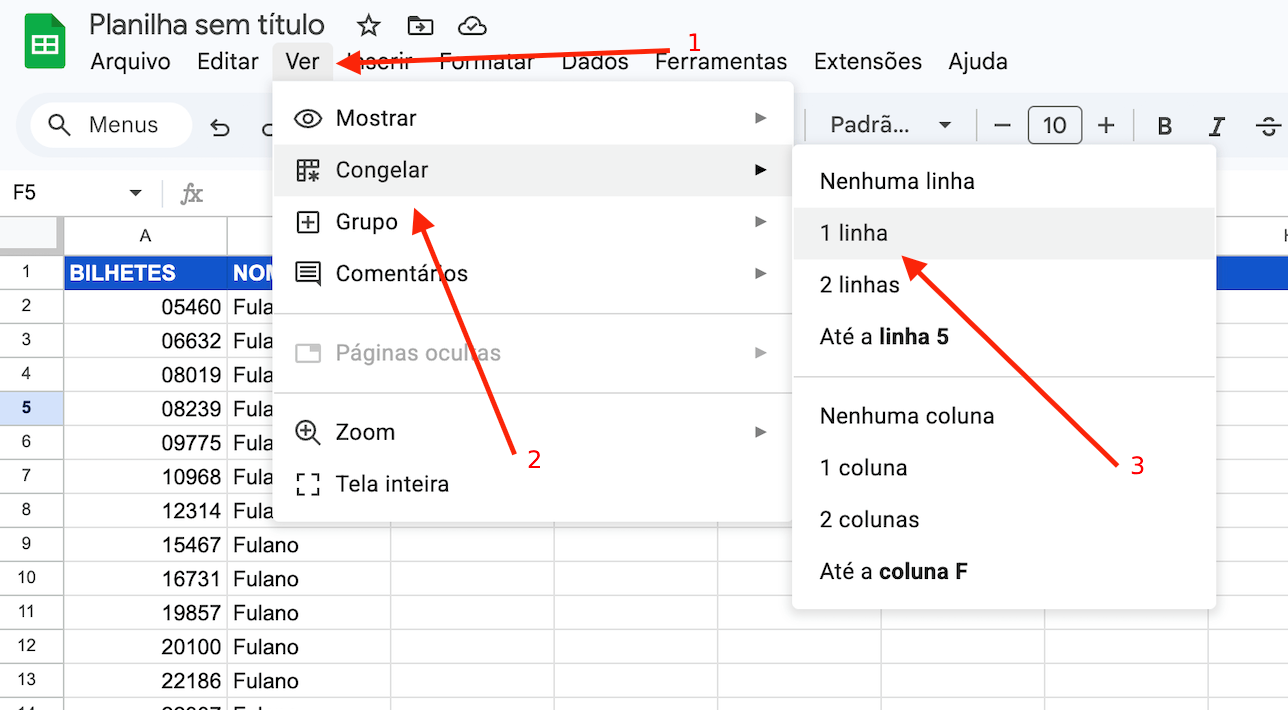Search menus using Menus box

tap(110, 125)
